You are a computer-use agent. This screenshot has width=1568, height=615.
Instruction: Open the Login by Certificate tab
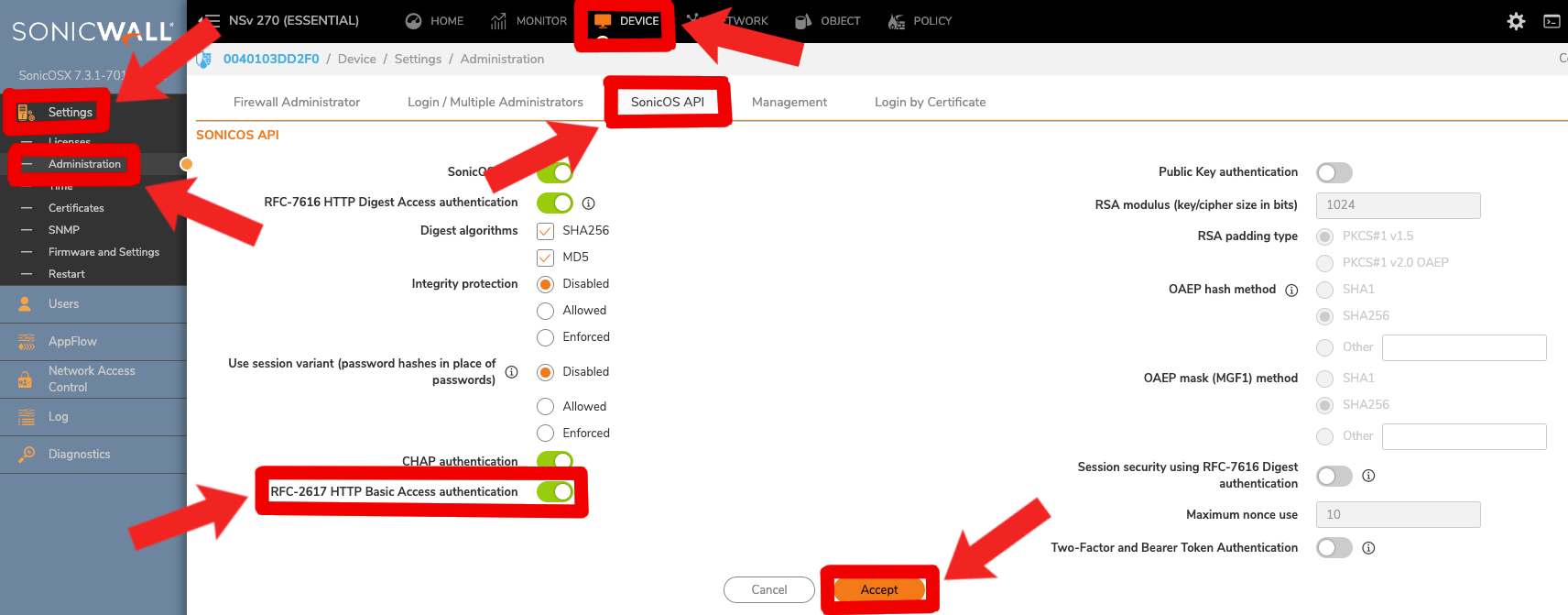click(930, 102)
